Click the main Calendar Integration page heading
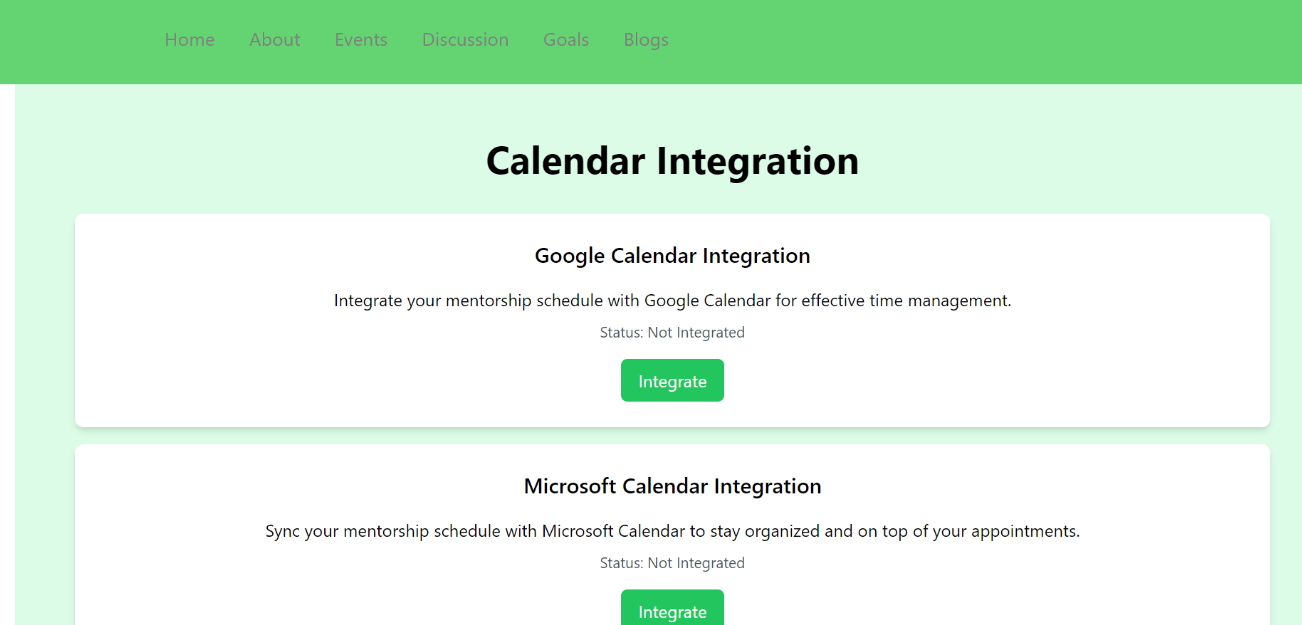The width and height of the screenshot is (1302, 625). click(672, 161)
